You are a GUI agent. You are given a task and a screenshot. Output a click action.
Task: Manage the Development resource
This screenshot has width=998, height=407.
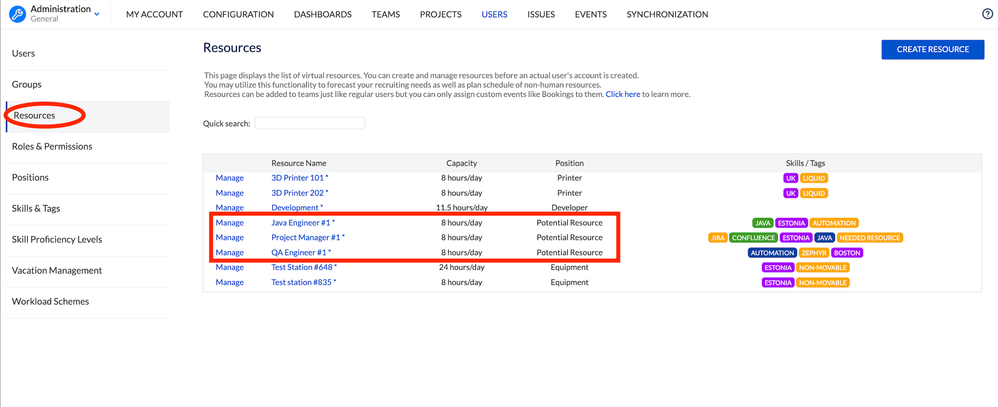(x=230, y=208)
